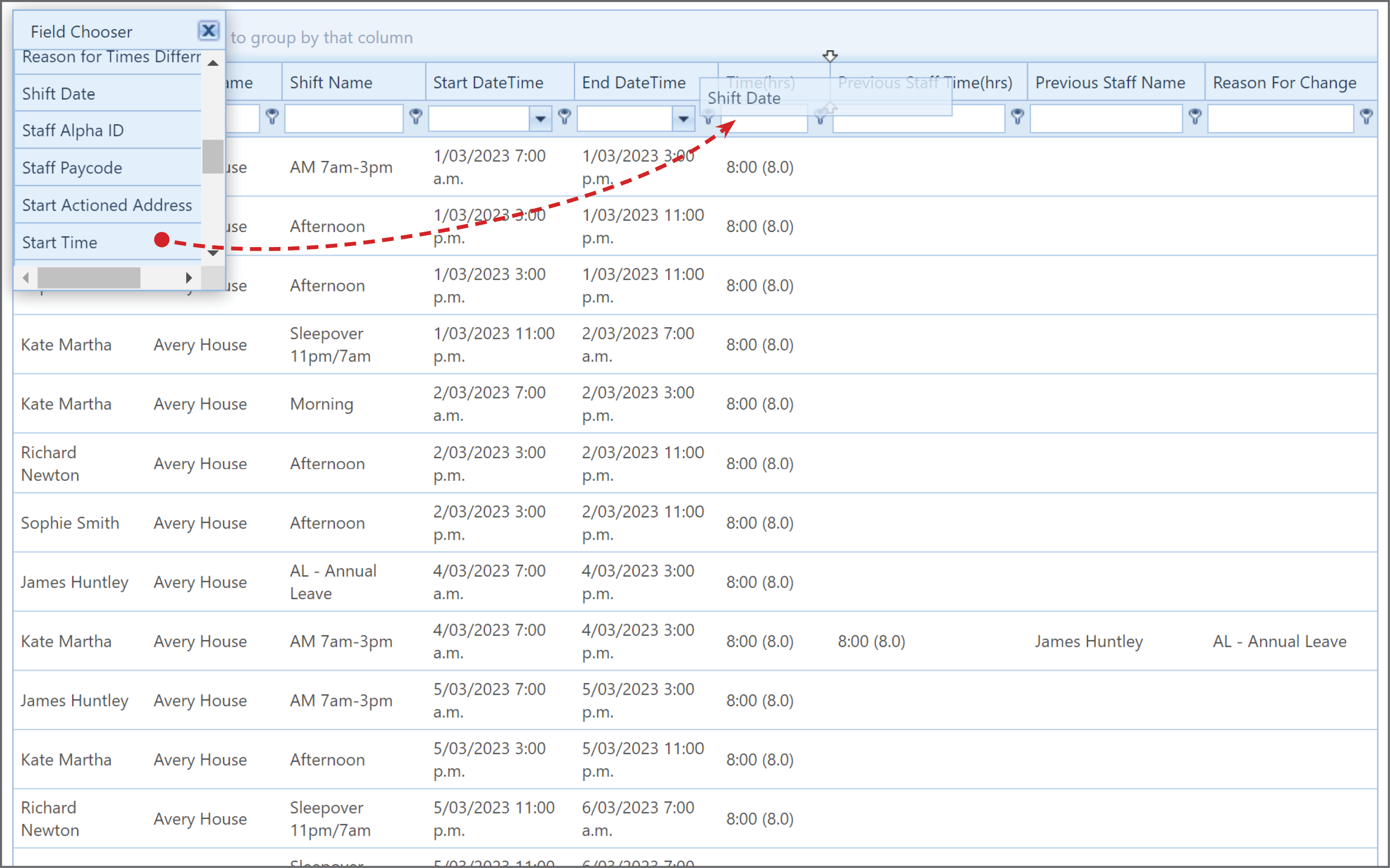Viewport: 1390px width, 868px height.
Task: Click Reason For Change filter box
Action: click(x=1281, y=119)
